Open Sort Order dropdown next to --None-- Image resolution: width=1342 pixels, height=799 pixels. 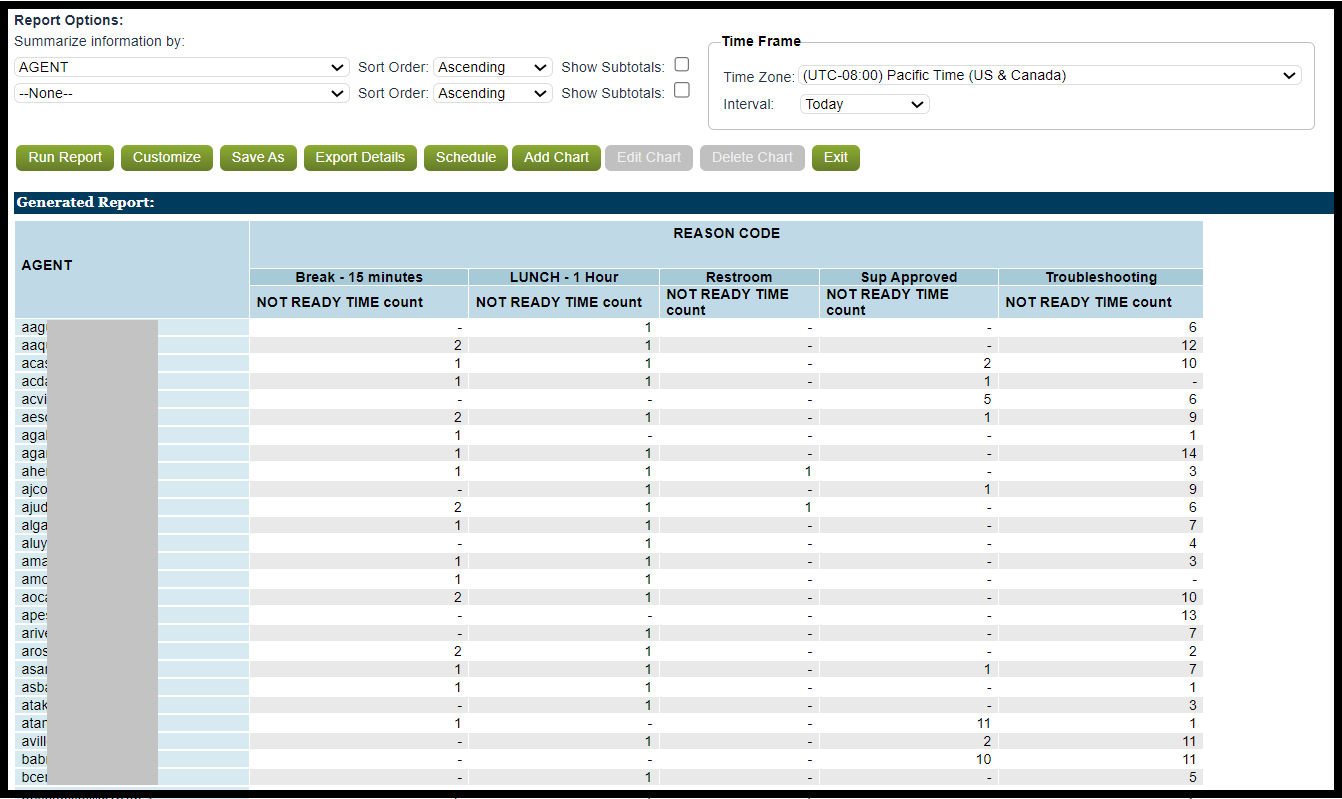click(493, 93)
